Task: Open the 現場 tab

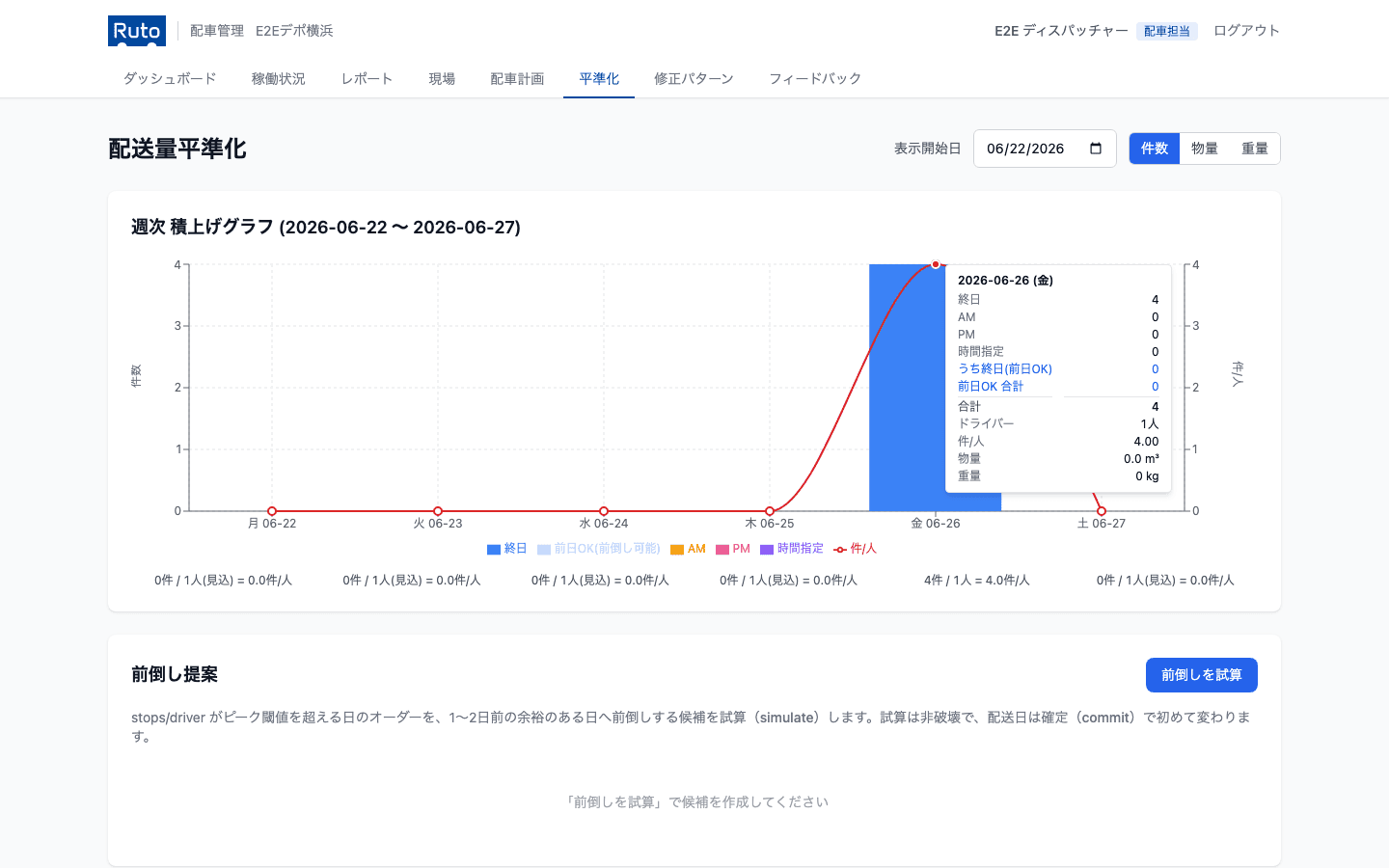Action: tap(442, 79)
